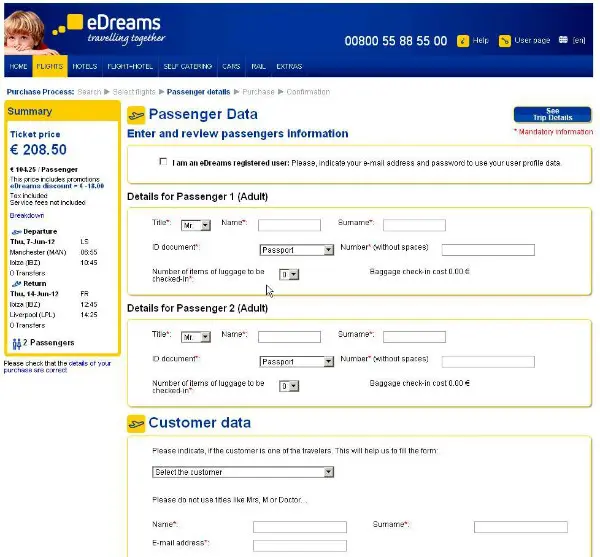
Task: Go to the Self Catering tab
Action: pyautogui.click(x=188, y=67)
